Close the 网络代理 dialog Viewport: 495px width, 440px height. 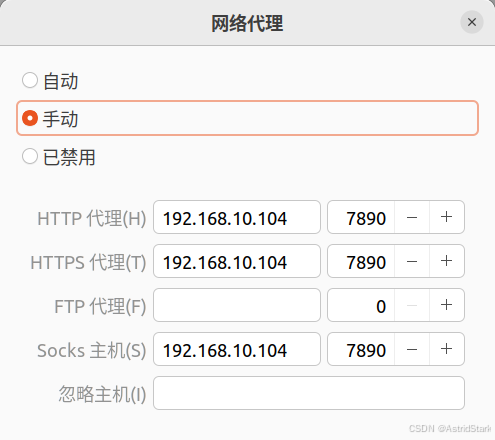tap(472, 22)
